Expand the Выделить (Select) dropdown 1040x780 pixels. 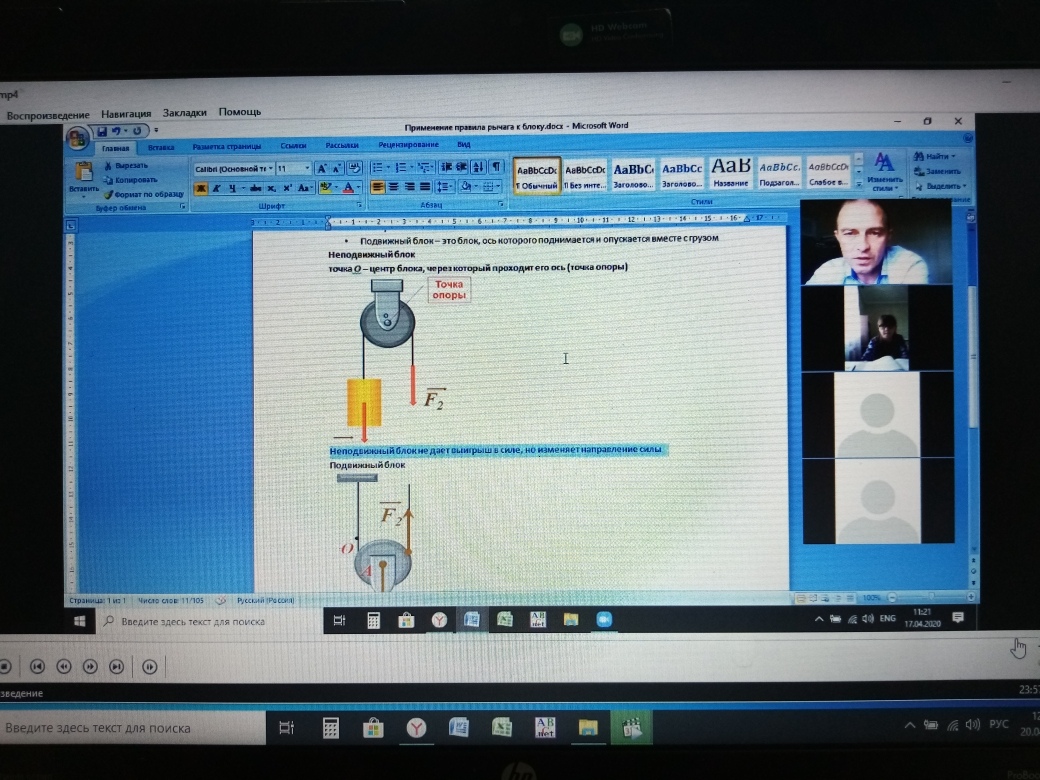click(x=942, y=186)
